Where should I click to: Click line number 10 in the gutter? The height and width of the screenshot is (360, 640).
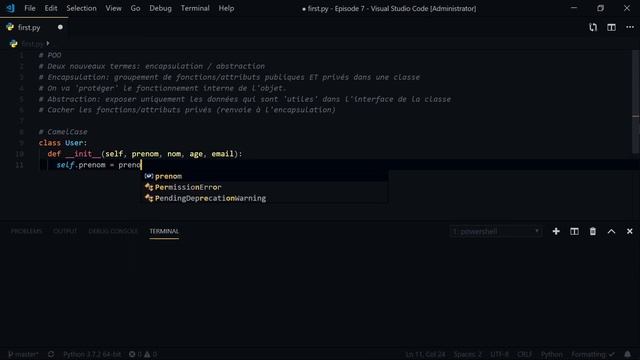click(19, 154)
